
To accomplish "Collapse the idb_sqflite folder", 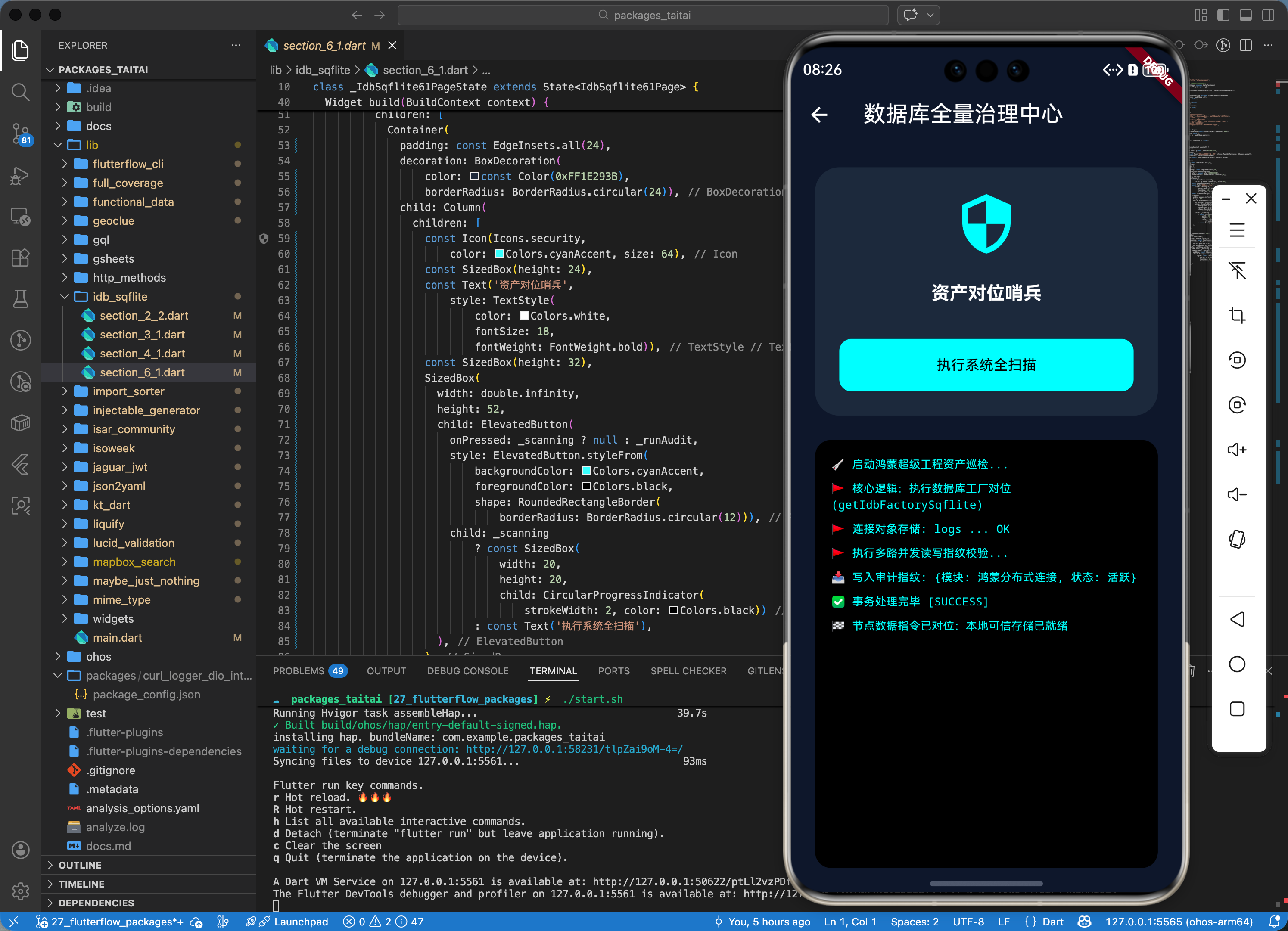I will (120, 296).
